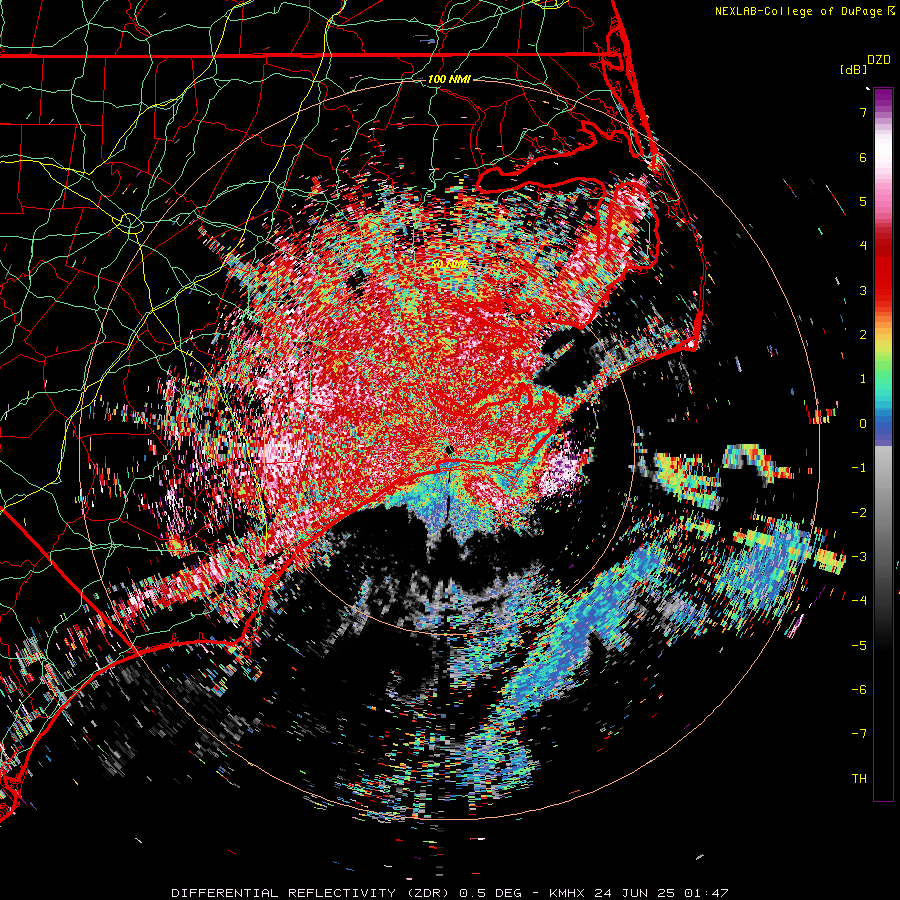Select the 3 dB tick label
Viewport: 900px width, 900px height.
pos(863,290)
